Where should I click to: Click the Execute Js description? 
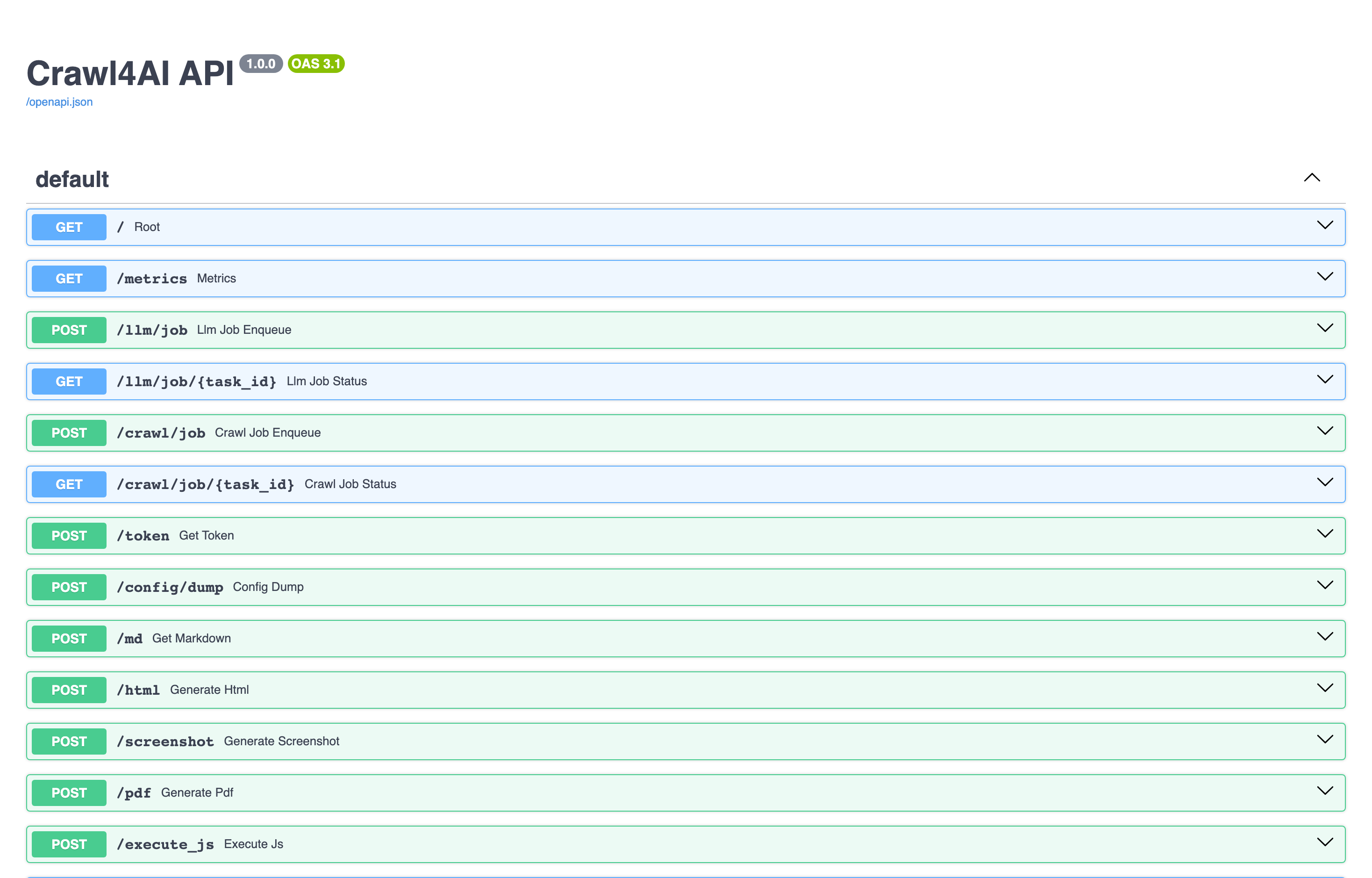pos(254,844)
